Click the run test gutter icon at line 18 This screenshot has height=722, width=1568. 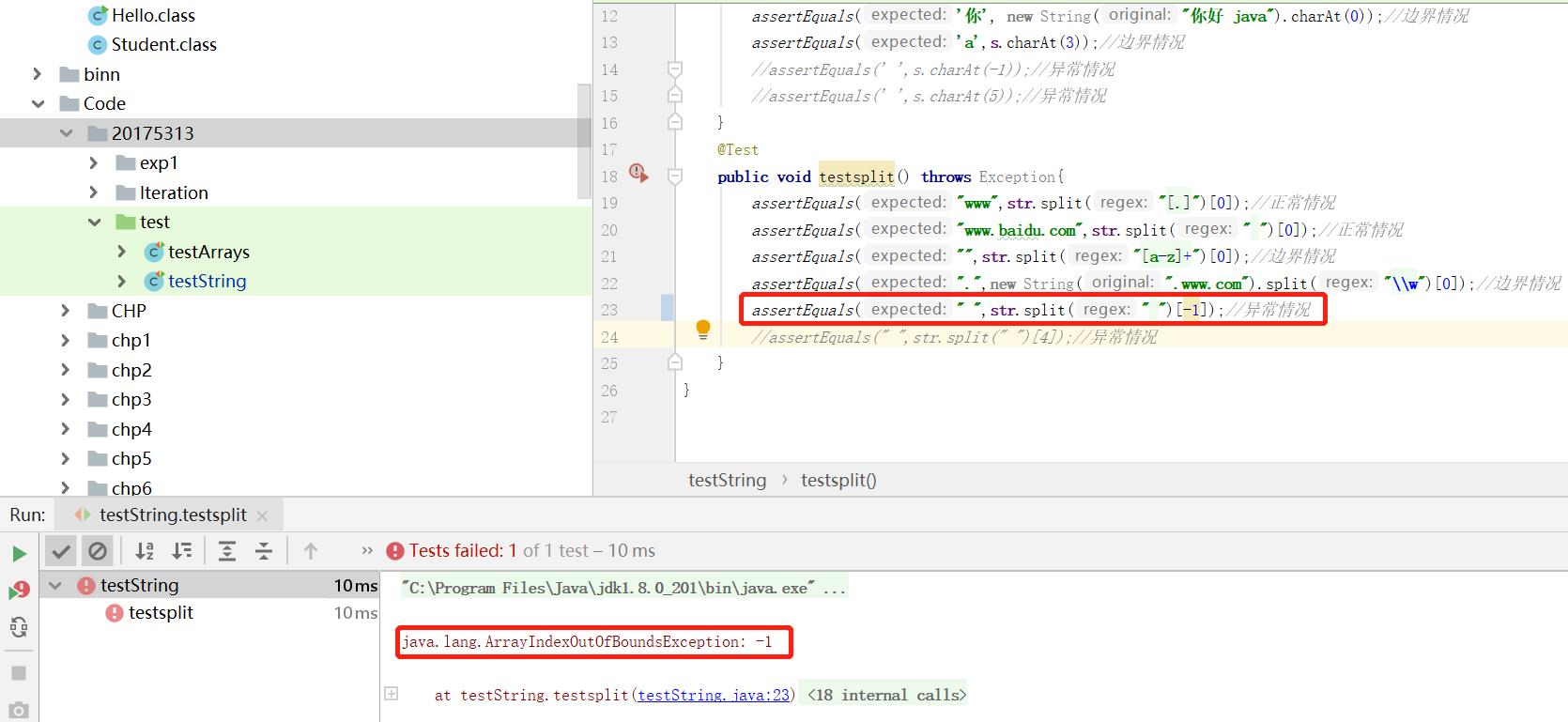(638, 174)
